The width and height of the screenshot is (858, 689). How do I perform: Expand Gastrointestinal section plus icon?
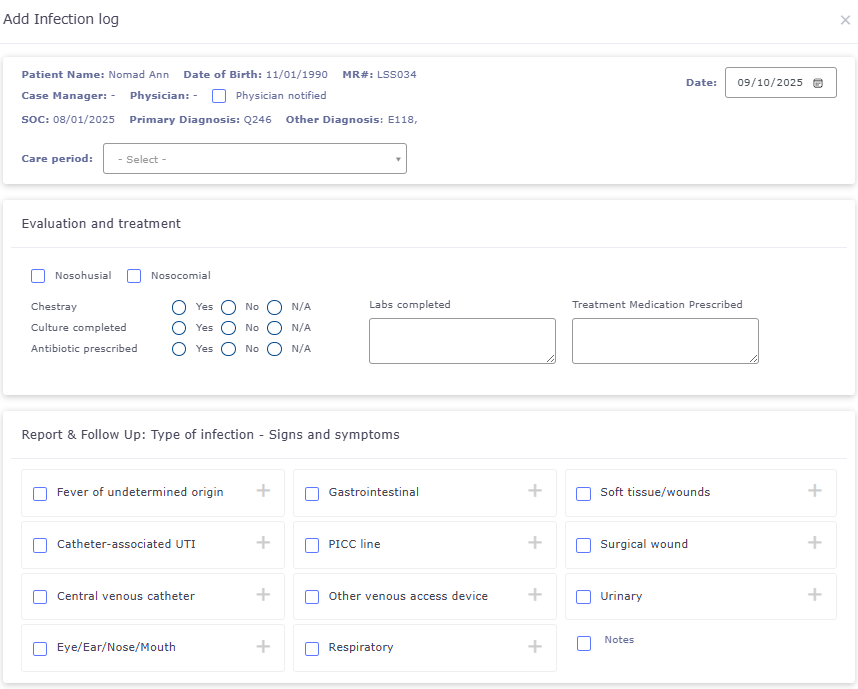coord(535,490)
